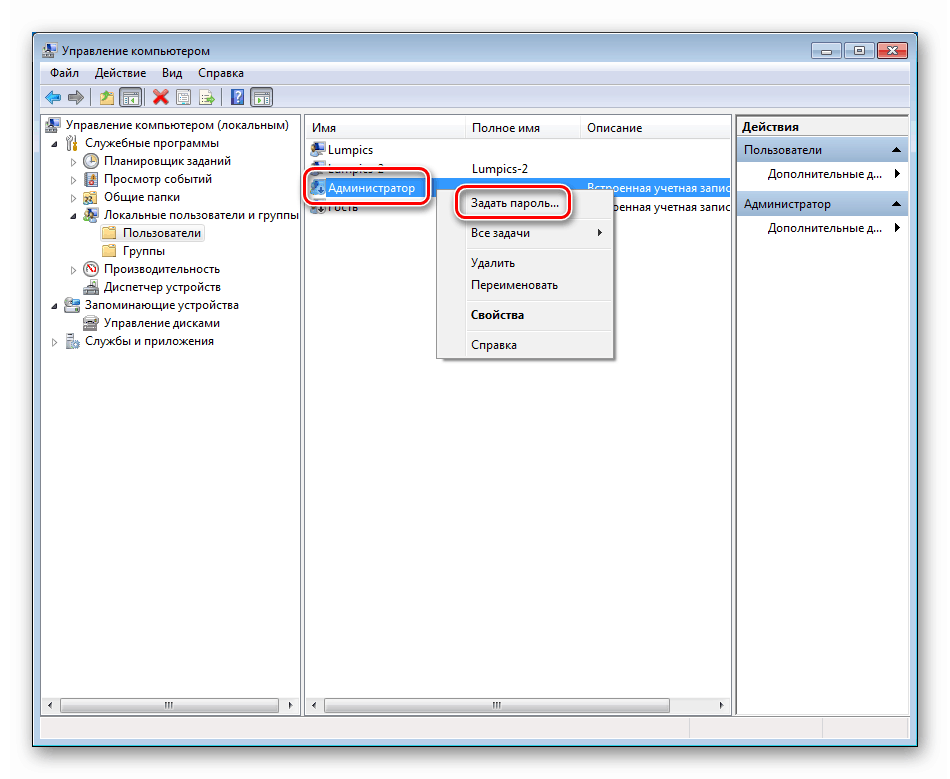Open the Файл menu
950x779 pixels.
click(64, 73)
